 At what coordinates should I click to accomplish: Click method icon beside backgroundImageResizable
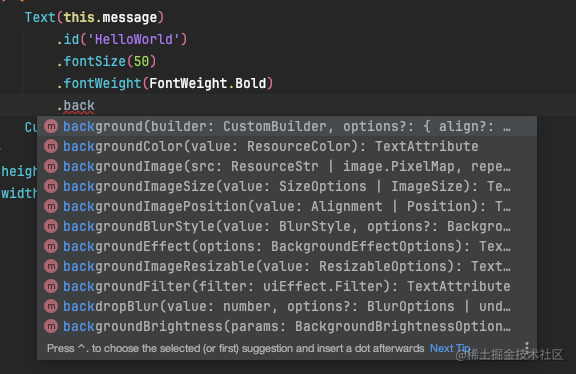[51, 266]
